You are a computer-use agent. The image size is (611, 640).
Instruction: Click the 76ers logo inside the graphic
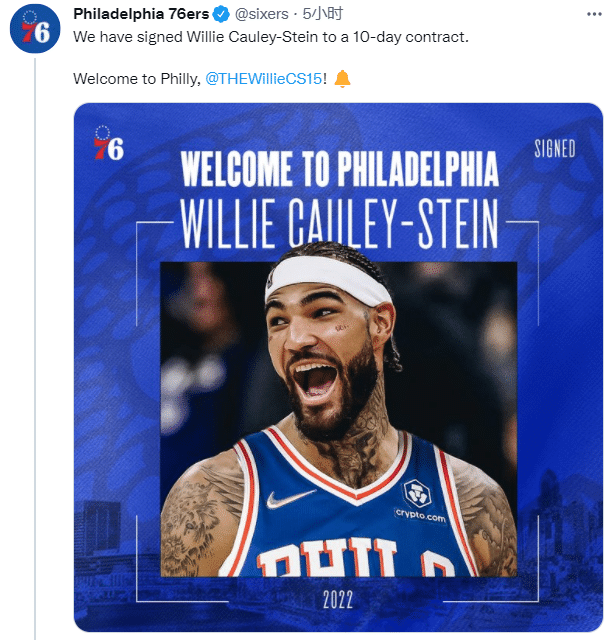point(108,143)
